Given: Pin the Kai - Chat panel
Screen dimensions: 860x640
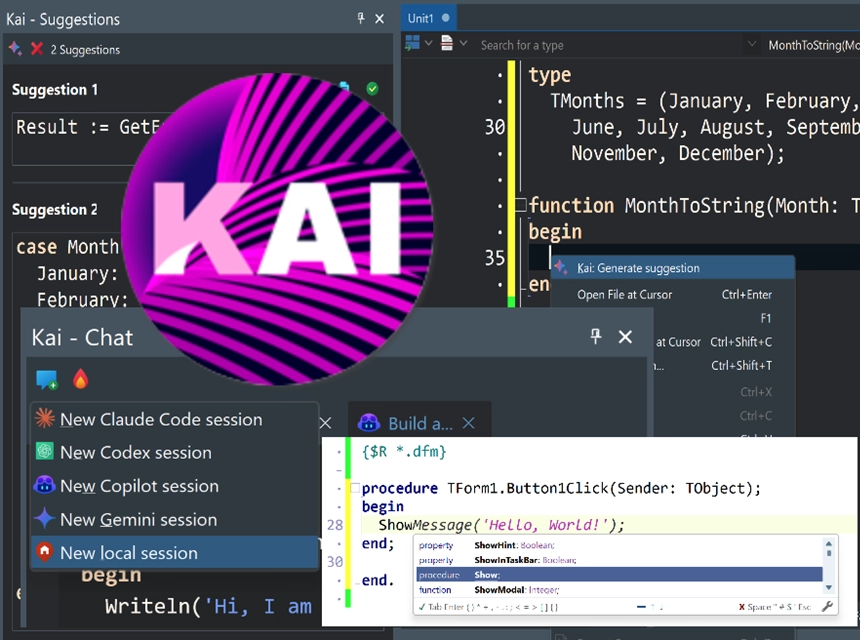Looking at the screenshot, I should [596, 336].
